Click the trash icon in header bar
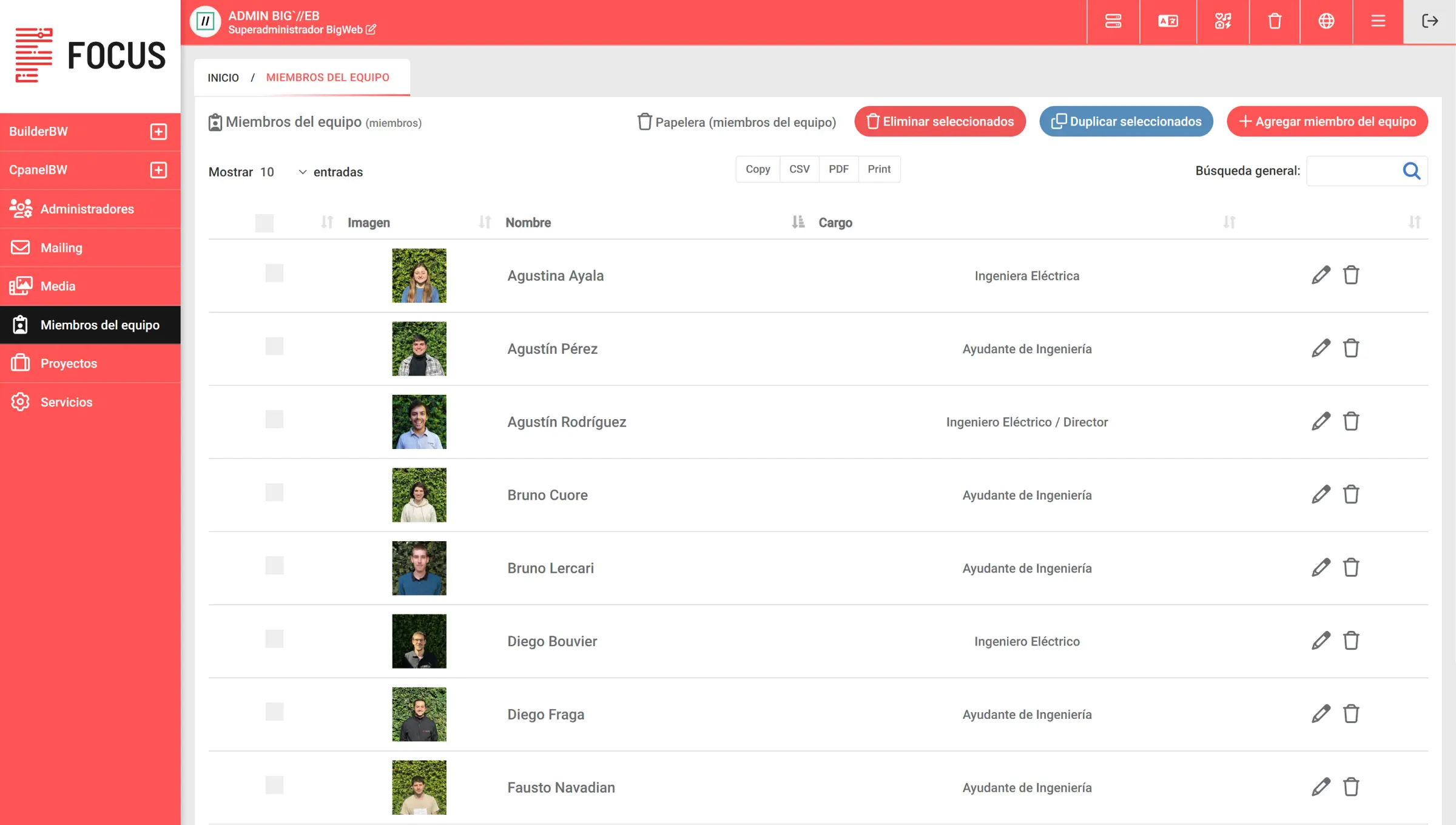This screenshot has height=825, width=1456. pos(1275,22)
